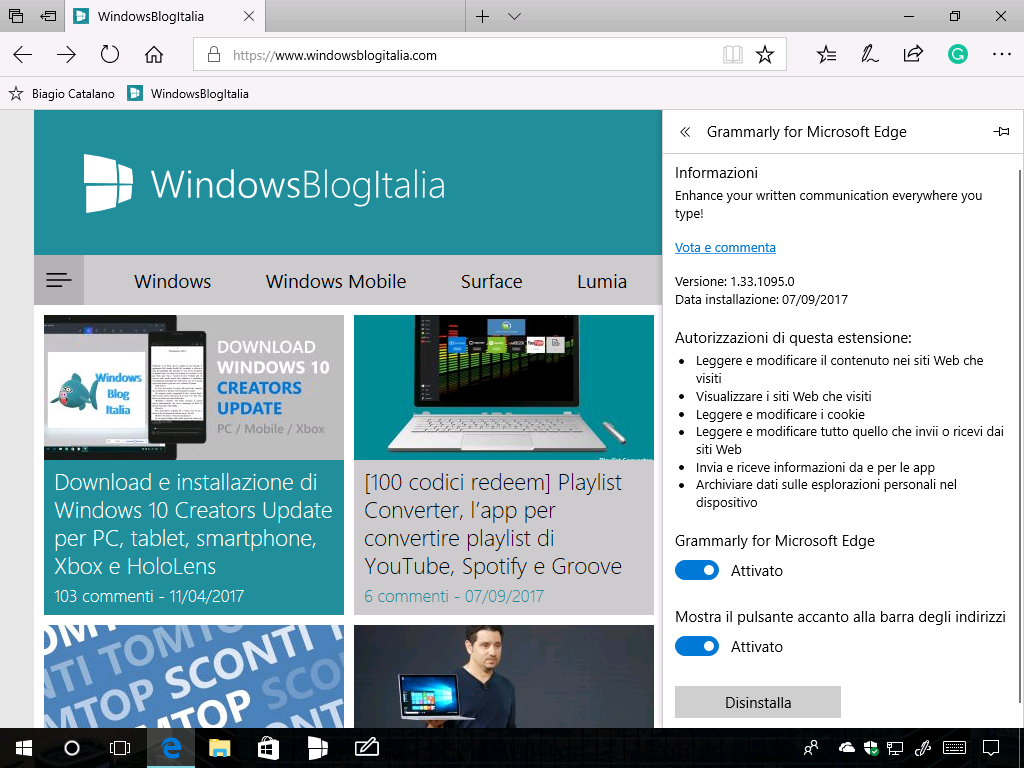1024x768 pixels.
Task: Open the Windows Mobile menu item
Action: [336, 281]
